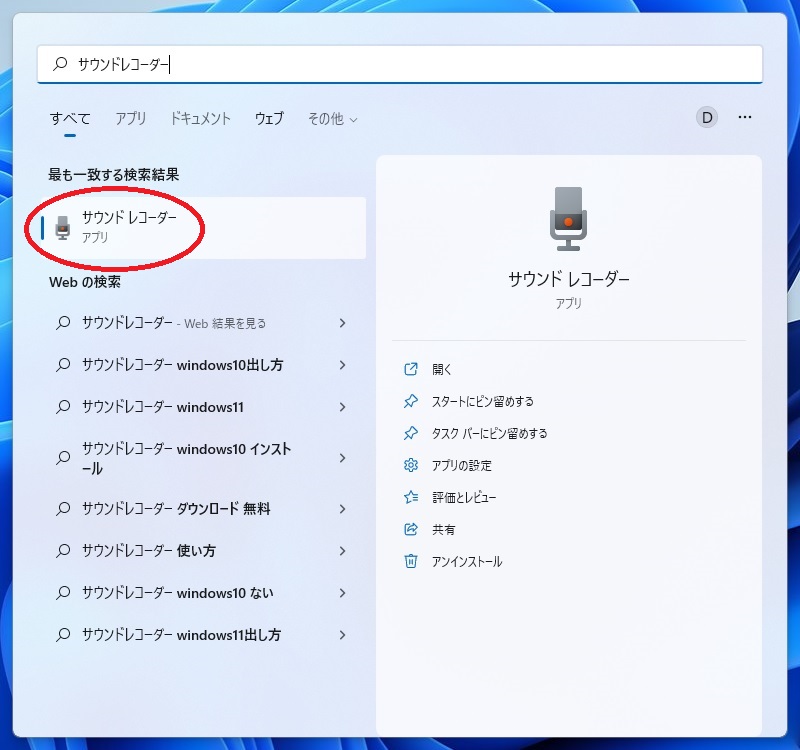This screenshot has width=800, height=750.
Task: Click the large Sound Recorder microphone icon
Action: (568, 218)
